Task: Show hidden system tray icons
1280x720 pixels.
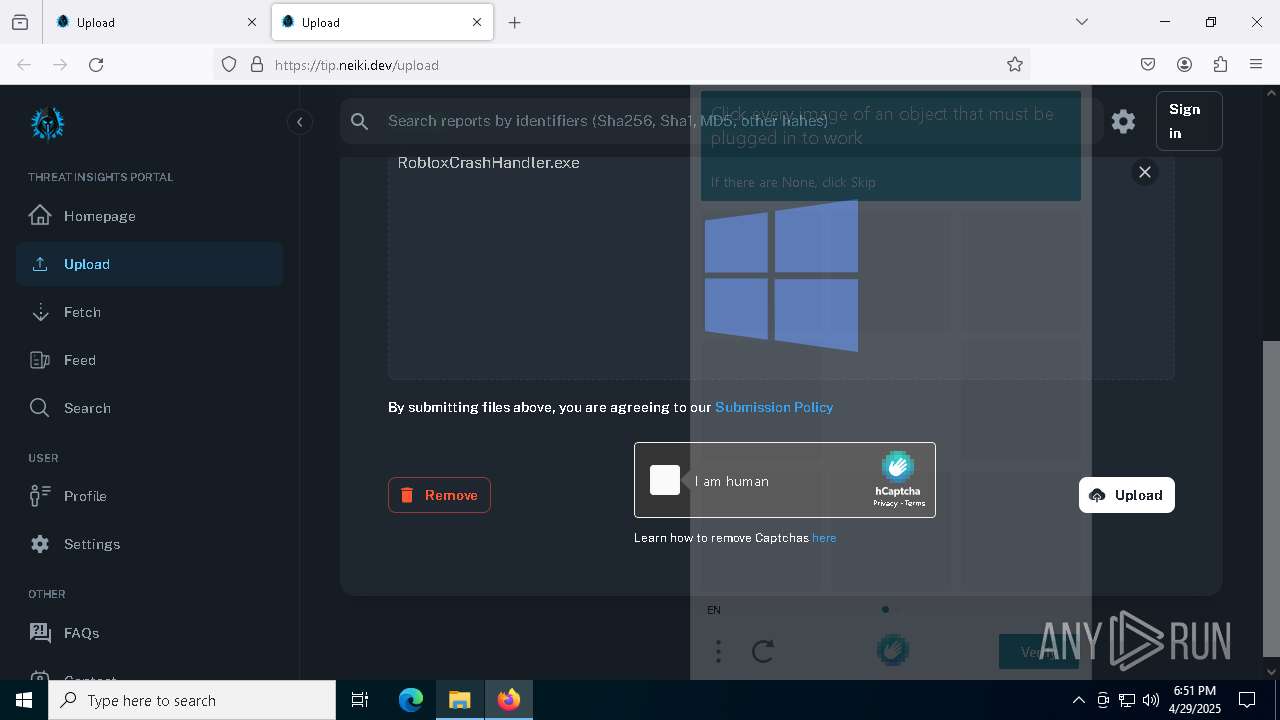Action: [x=1078, y=700]
